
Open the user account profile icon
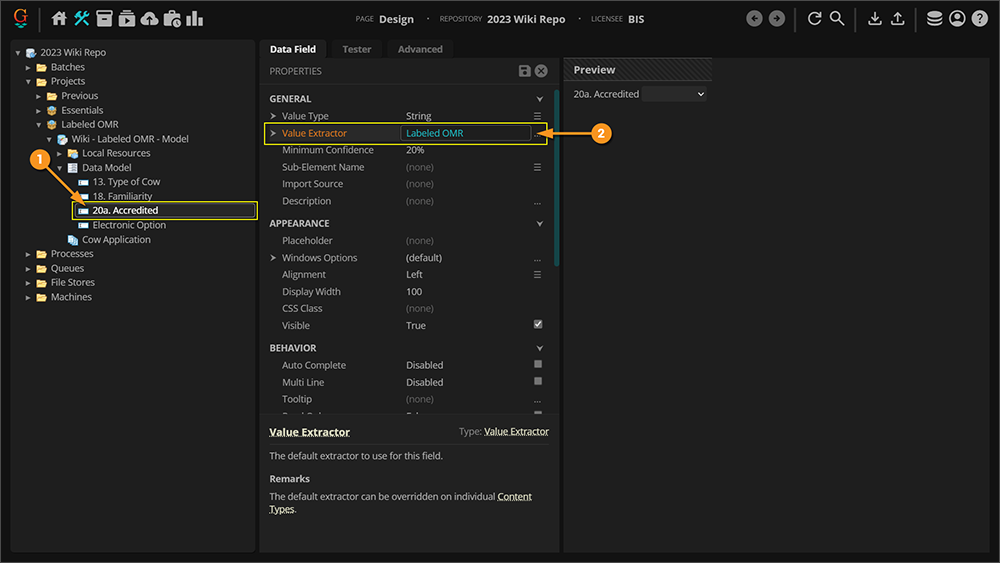pyautogui.click(x=957, y=19)
